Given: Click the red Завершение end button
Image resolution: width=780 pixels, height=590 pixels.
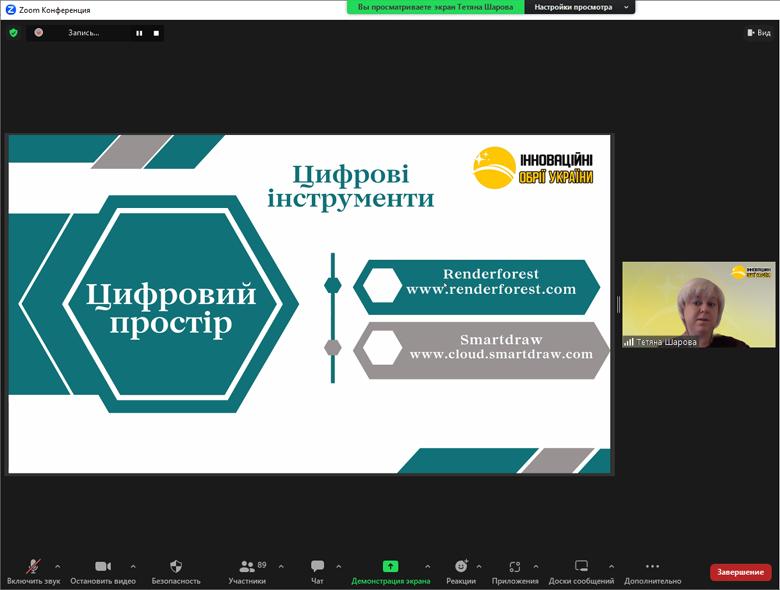Looking at the screenshot, I should click(x=740, y=572).
